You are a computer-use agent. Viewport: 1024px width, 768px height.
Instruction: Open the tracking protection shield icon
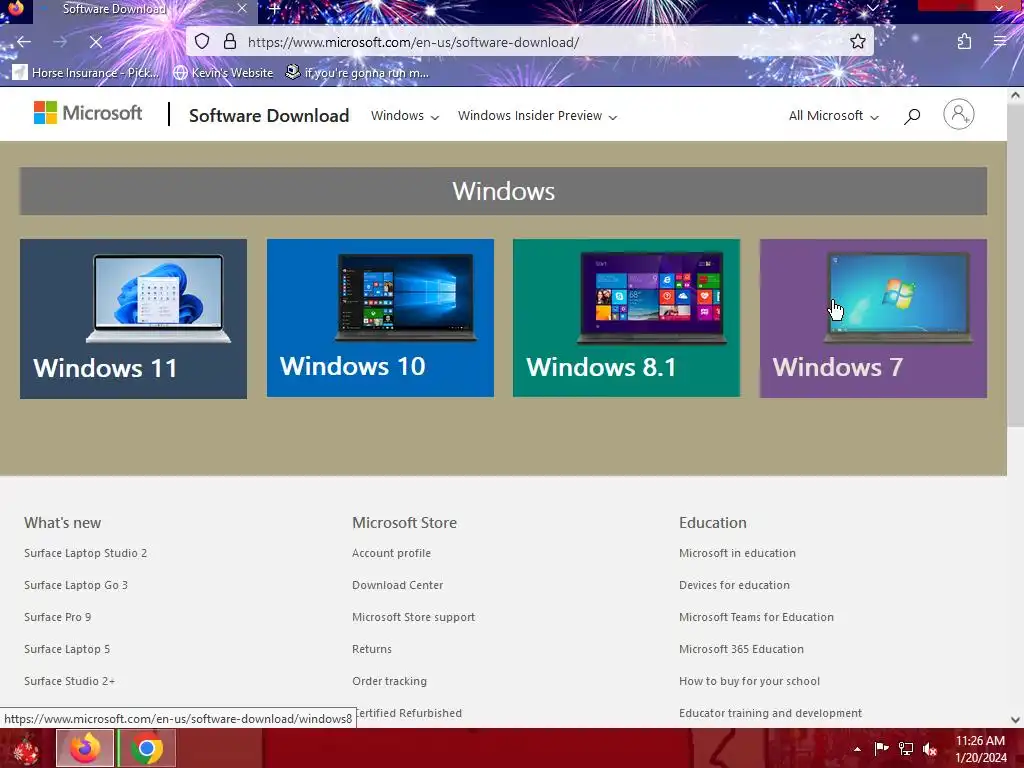tap(202, 42)
